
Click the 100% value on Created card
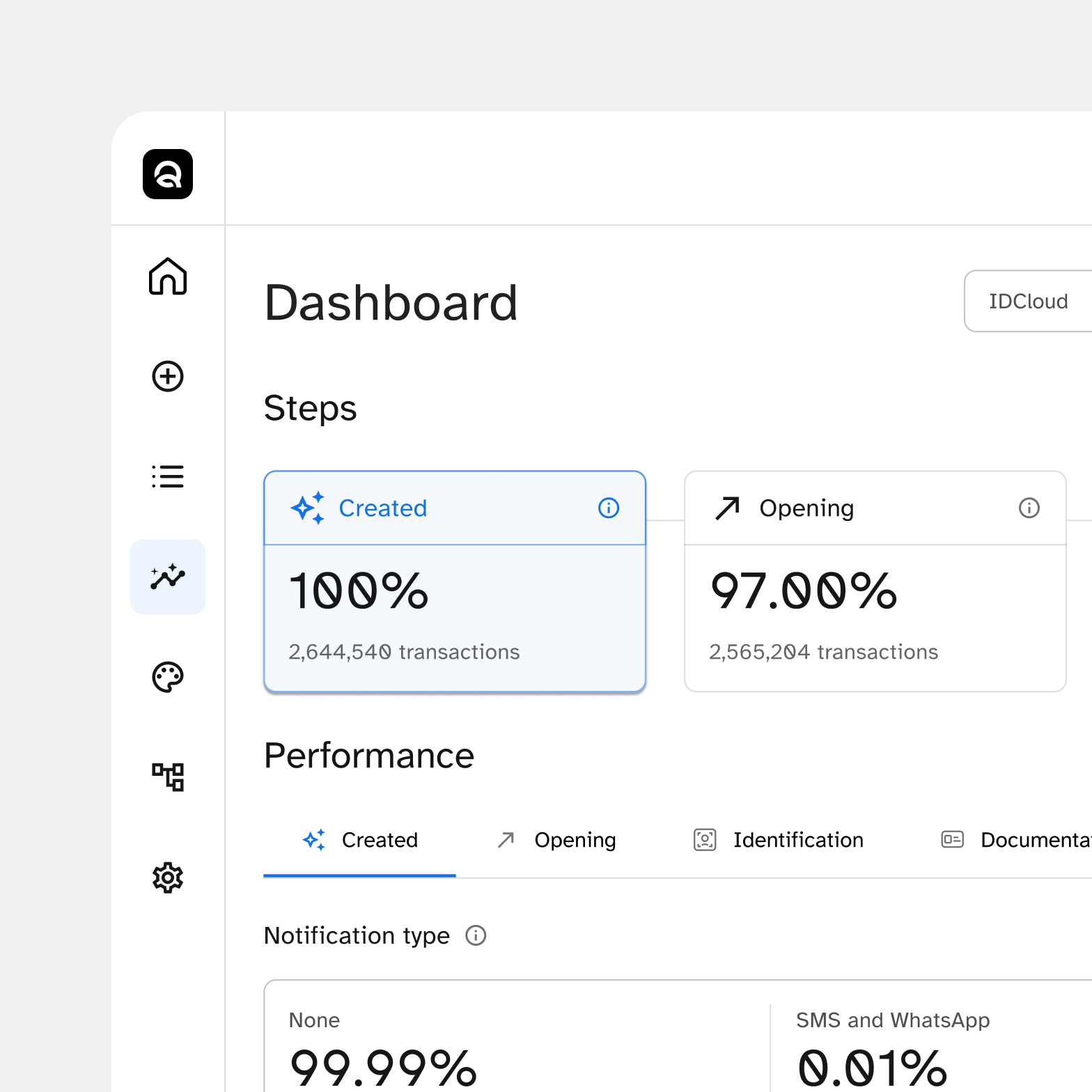tap(359, 591)
